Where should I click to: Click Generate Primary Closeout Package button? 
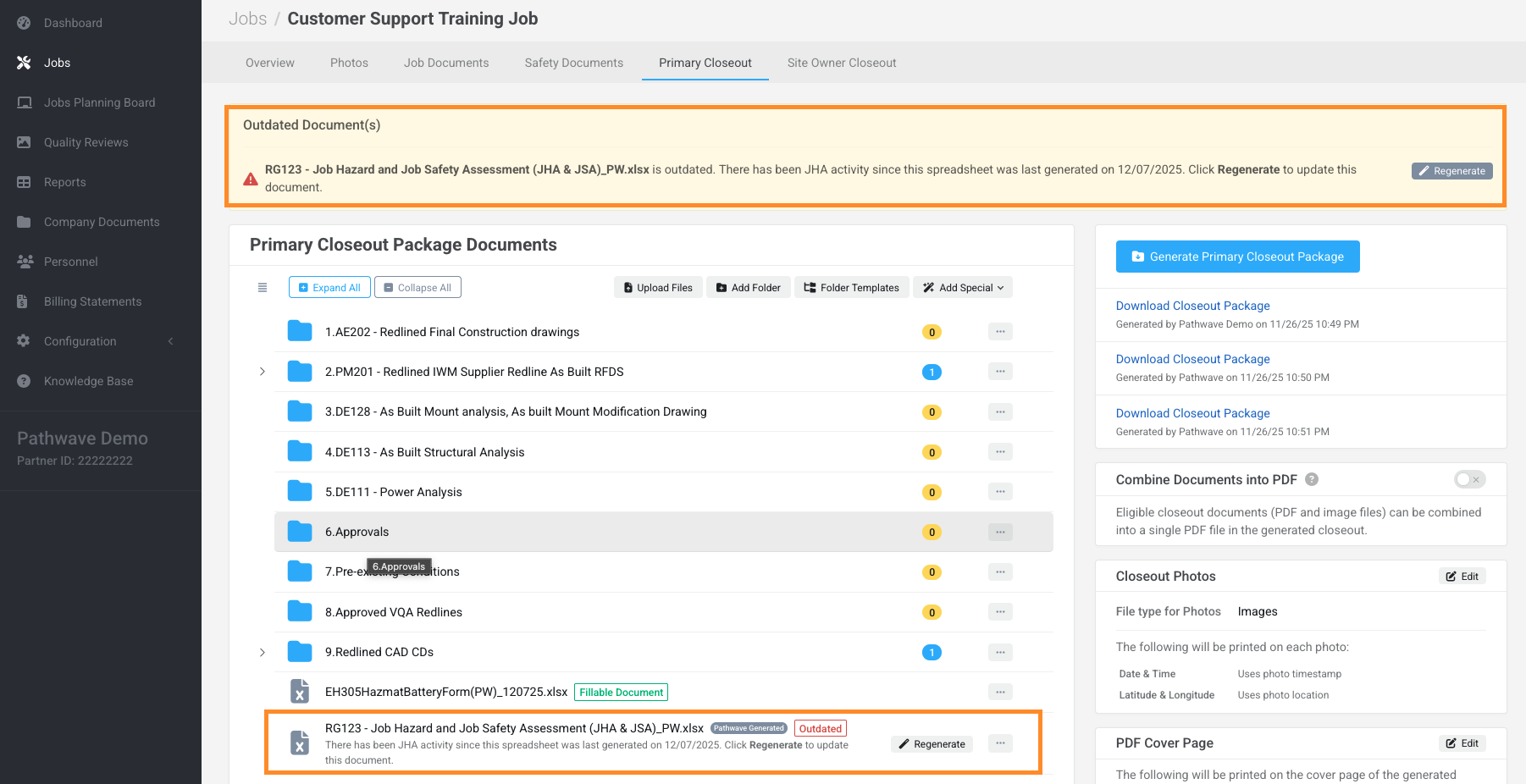pos(1237,257)
